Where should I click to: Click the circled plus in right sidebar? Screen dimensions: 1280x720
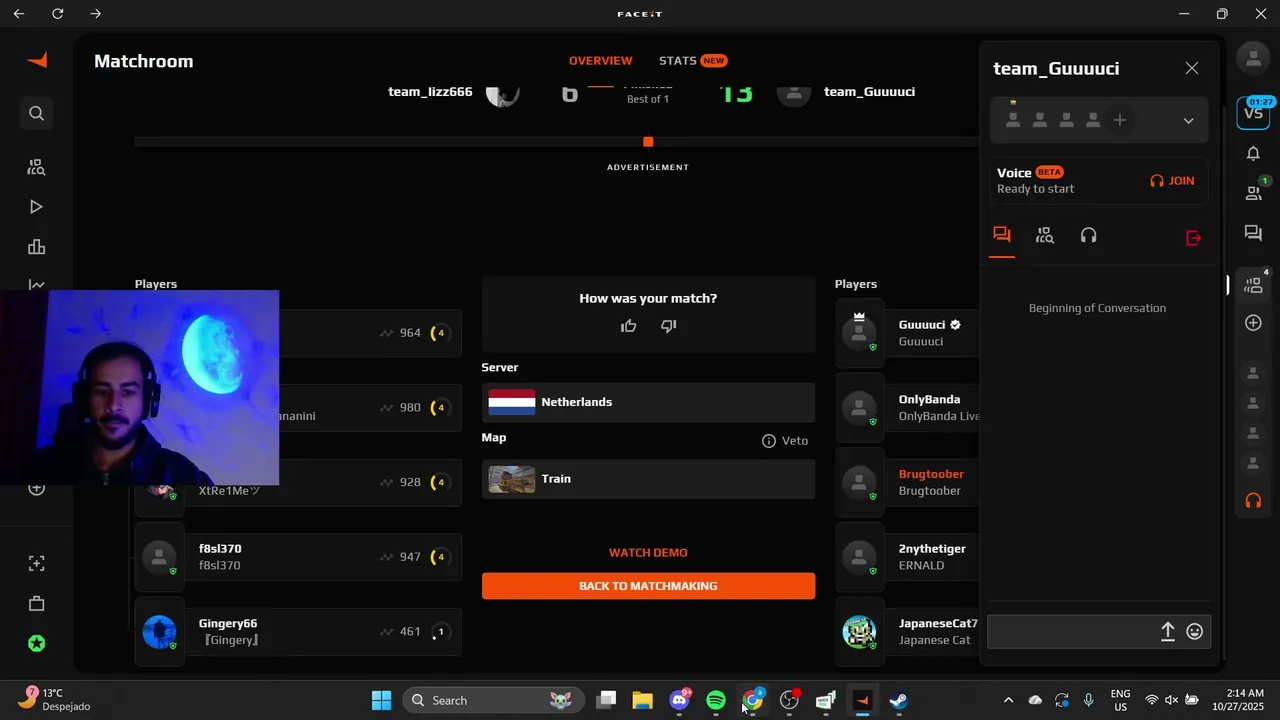pos(1253,323)
